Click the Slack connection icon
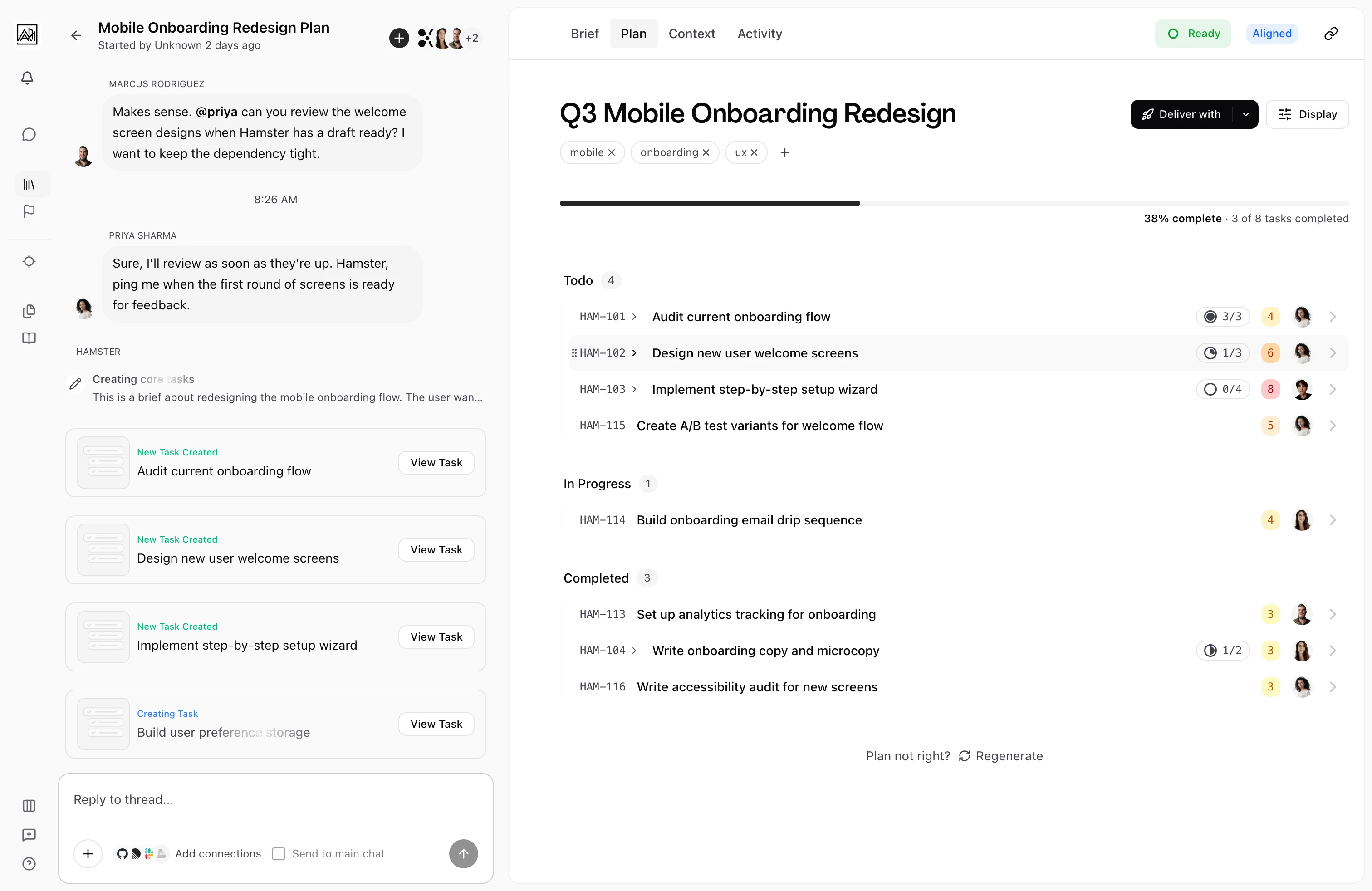The height and width of the screenshot is (891, 1372). 149,853
